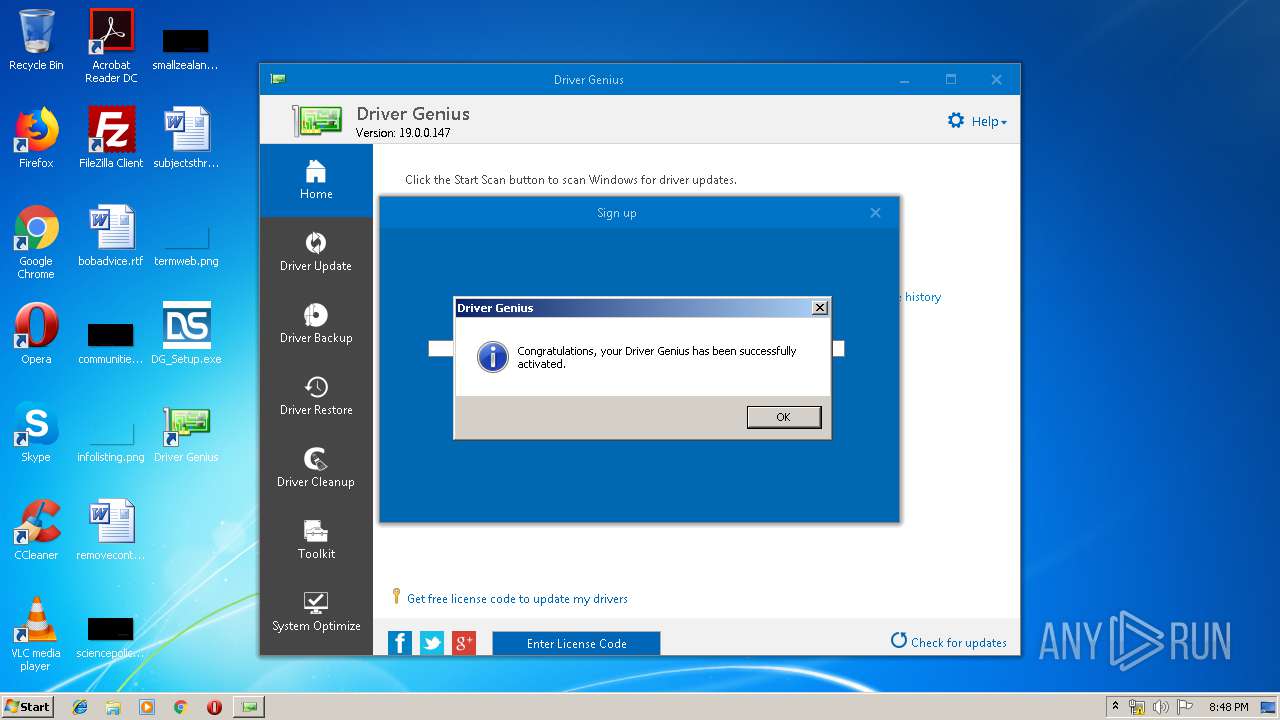Open Opera from the taskbar
The height and width of the screenshot is (720, 1280).
[x=214, y=707]
